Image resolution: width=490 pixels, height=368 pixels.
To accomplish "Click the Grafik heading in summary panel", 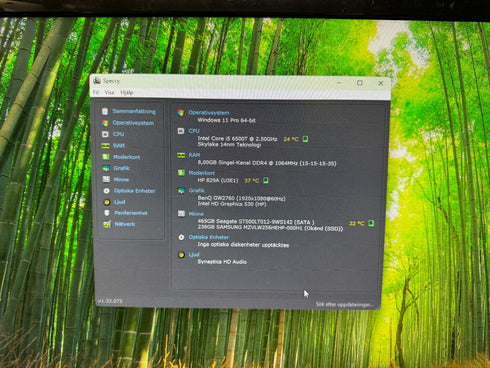I will coord(196,190).
